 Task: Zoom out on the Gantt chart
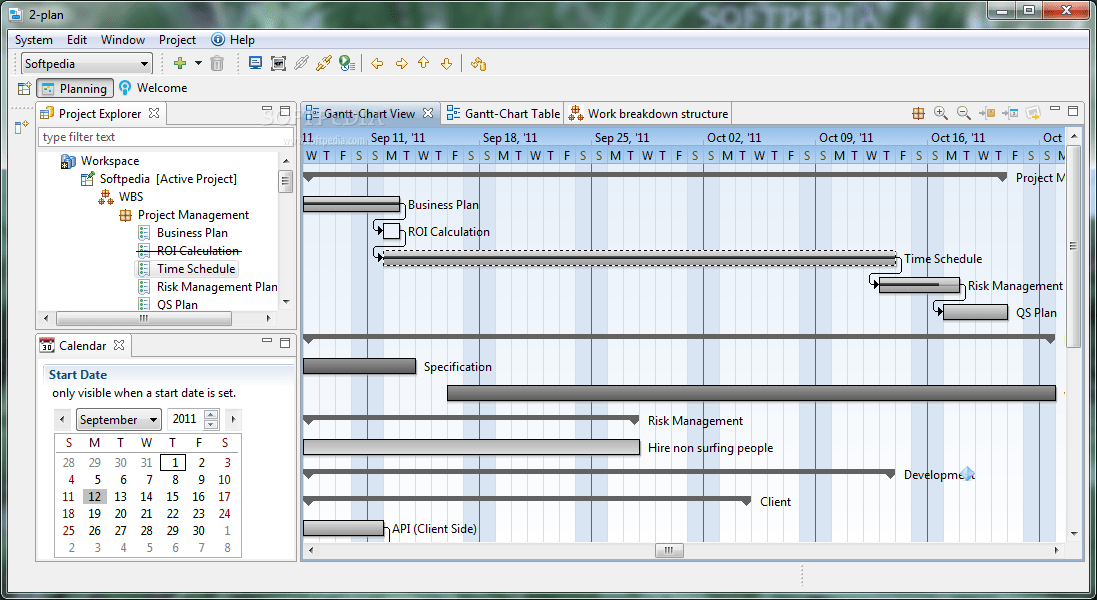point(964,114)
